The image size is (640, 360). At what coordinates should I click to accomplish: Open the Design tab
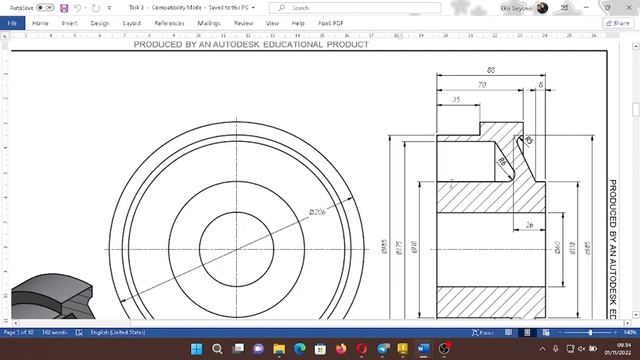click(x=100, y=23)
